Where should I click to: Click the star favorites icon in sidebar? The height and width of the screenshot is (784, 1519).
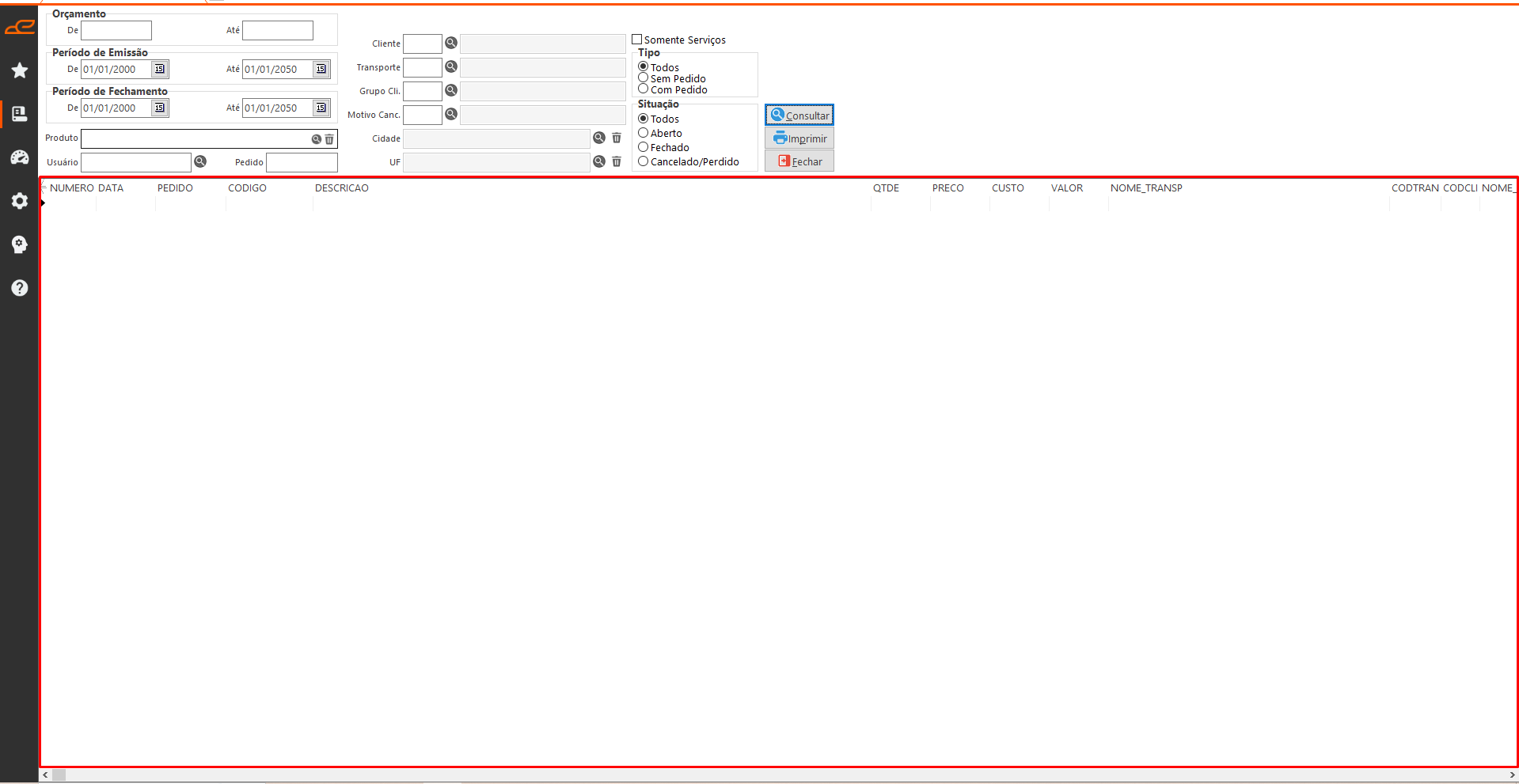coord(20,71)
